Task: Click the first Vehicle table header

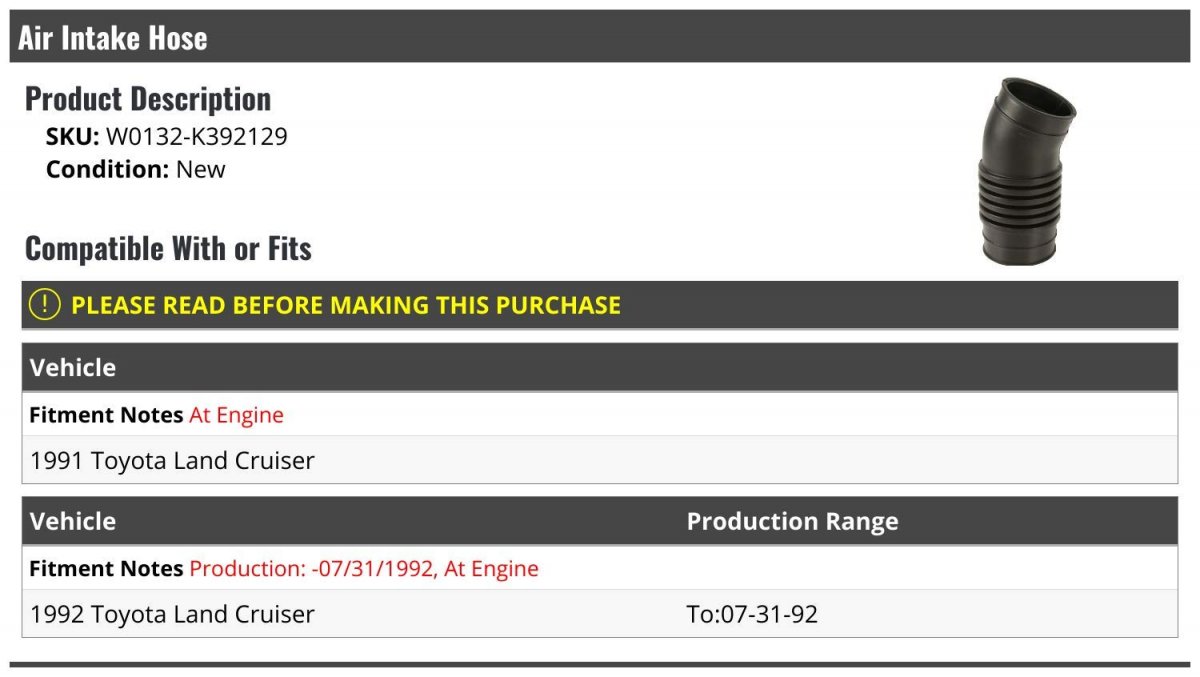Action: (600, 367)
